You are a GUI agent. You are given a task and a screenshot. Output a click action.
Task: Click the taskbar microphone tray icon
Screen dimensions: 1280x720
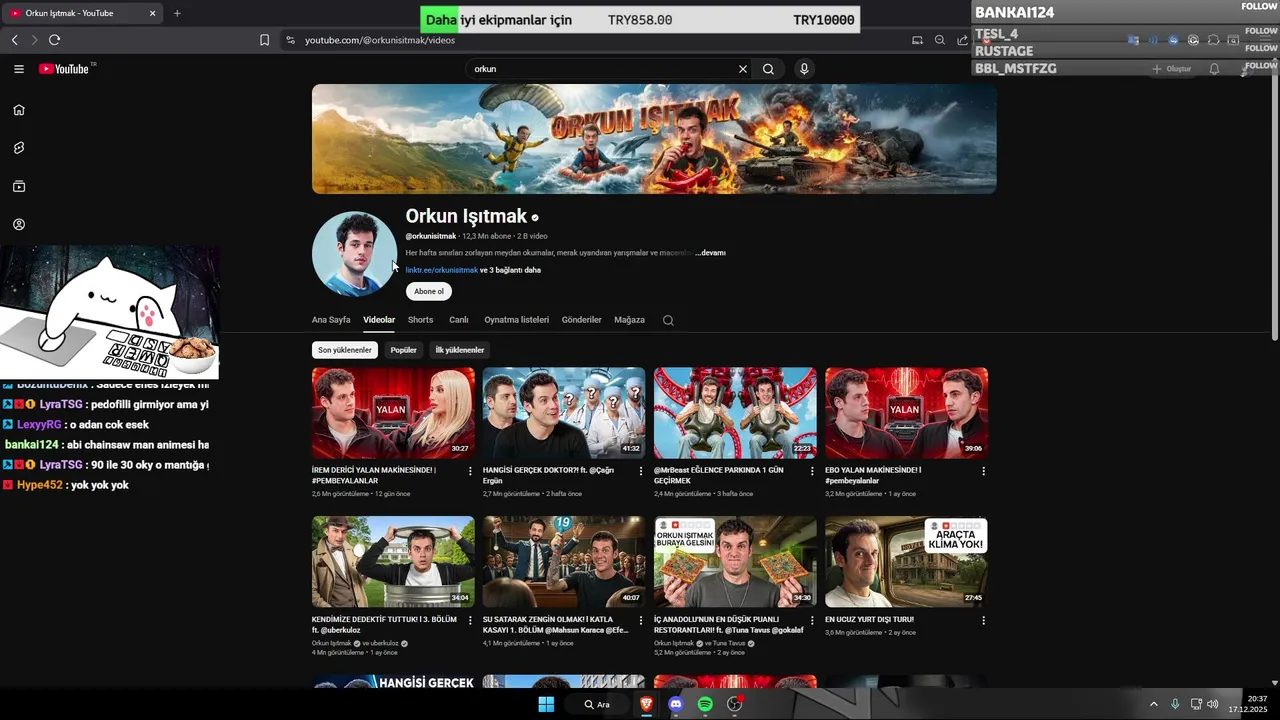point(1175,704)
